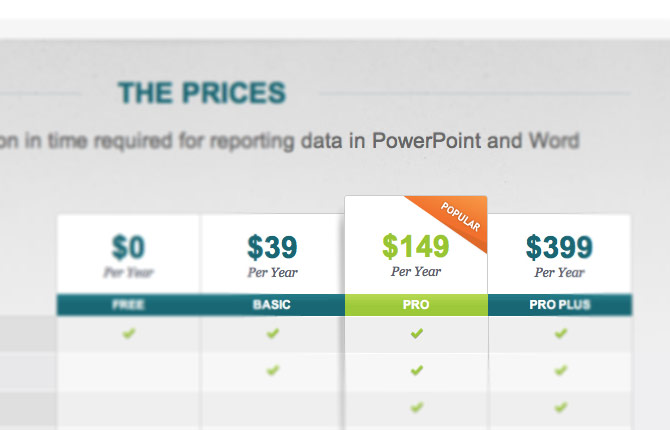Click the PRO plan second-row checkmark
The width and height of the screenshot is (670, 430).
click(417, 370)
